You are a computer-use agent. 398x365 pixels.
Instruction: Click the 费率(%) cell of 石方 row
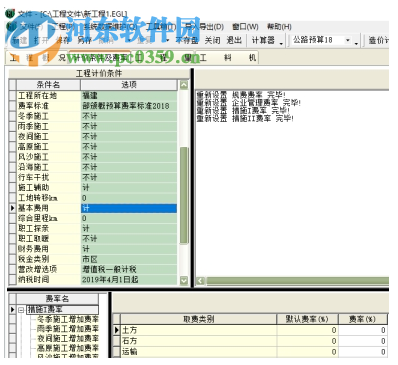point(363,341)
